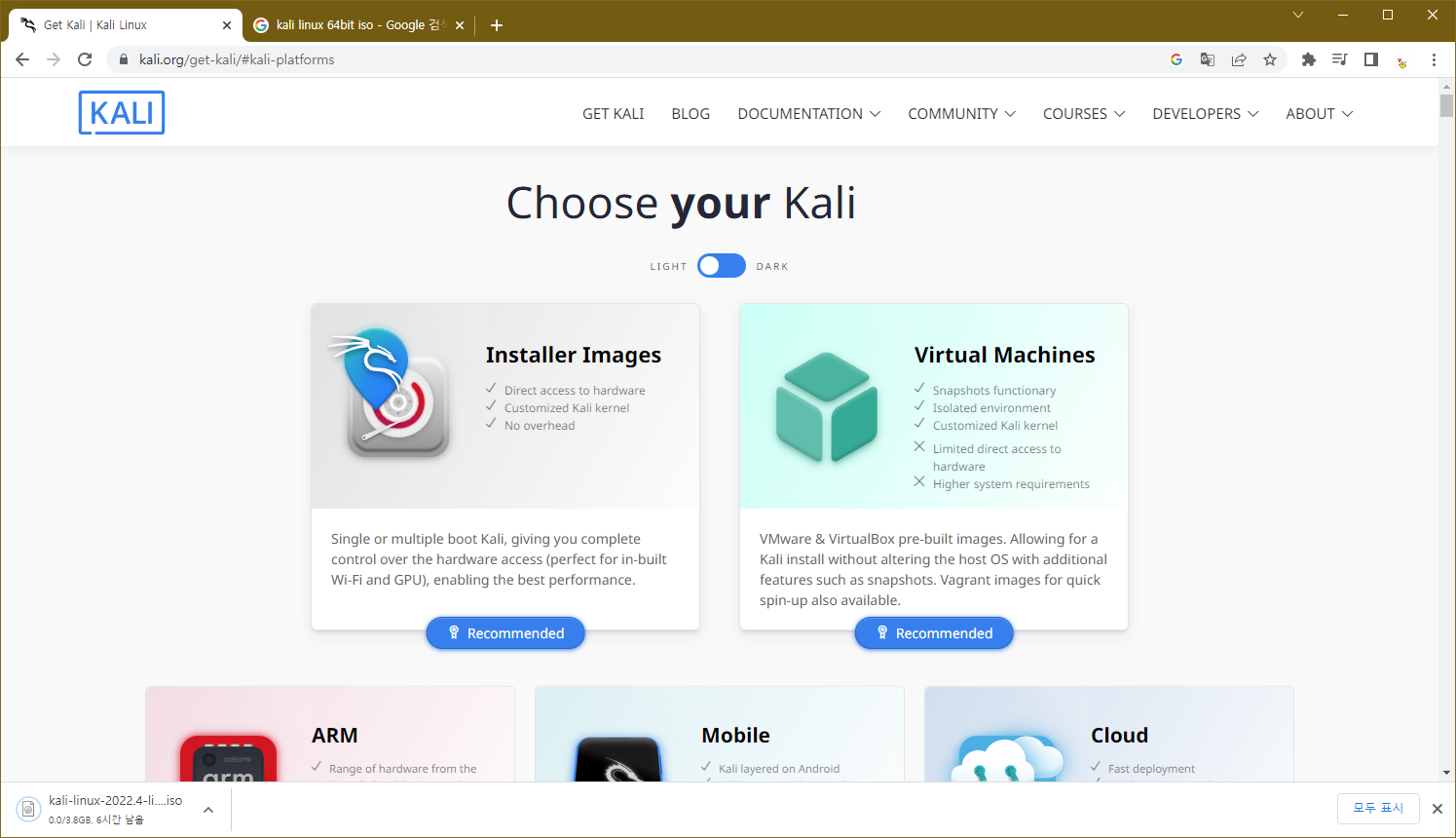Close the kali linux 64bit iso Google tab
Image resolution: width=1456 pixels, height=838 pixels.
click(x=460, y=25)
